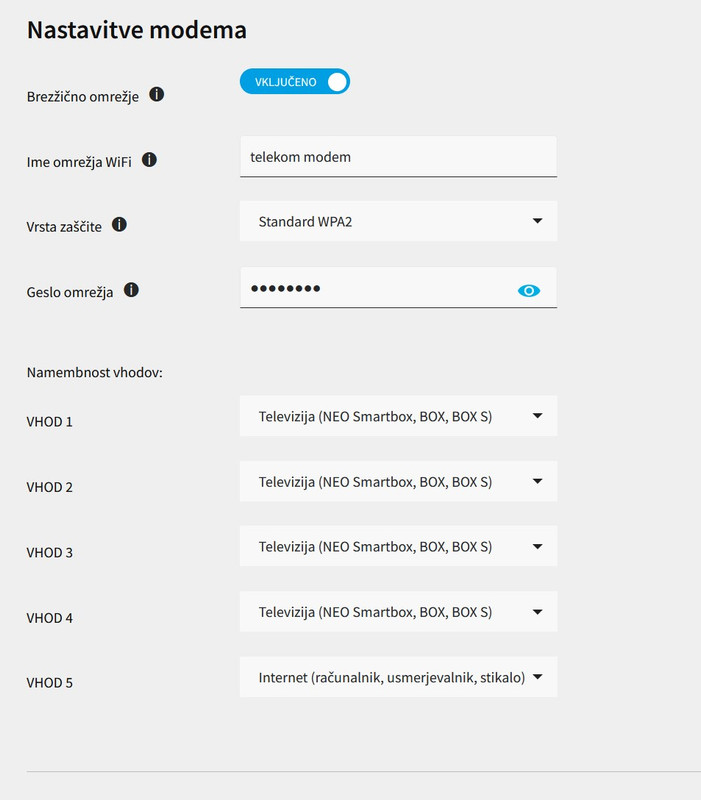Select the 'VHOD 5' label
The width and height of the screenshot is (701, 800).
pyautogui.click(x=49, y=683)
